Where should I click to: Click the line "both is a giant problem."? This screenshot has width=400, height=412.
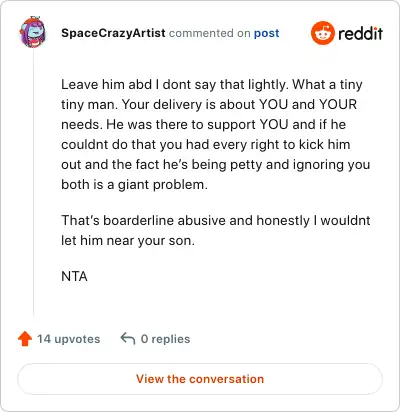click(134, 184)
